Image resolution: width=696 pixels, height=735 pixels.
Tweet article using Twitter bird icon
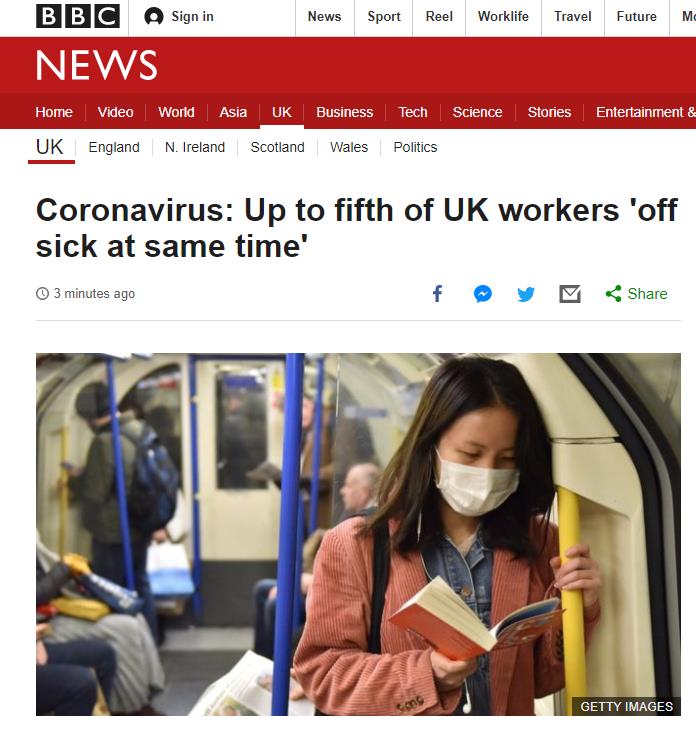pos(525,294)
